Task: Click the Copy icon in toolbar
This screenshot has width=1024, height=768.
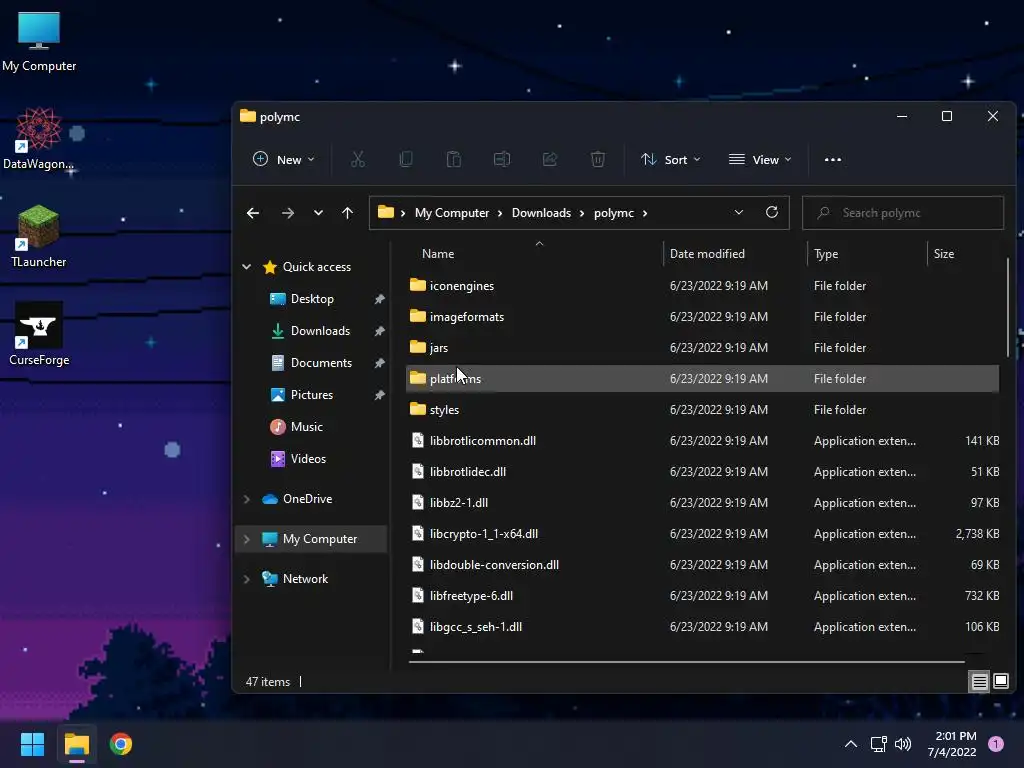Action: (x=406, y=159)
